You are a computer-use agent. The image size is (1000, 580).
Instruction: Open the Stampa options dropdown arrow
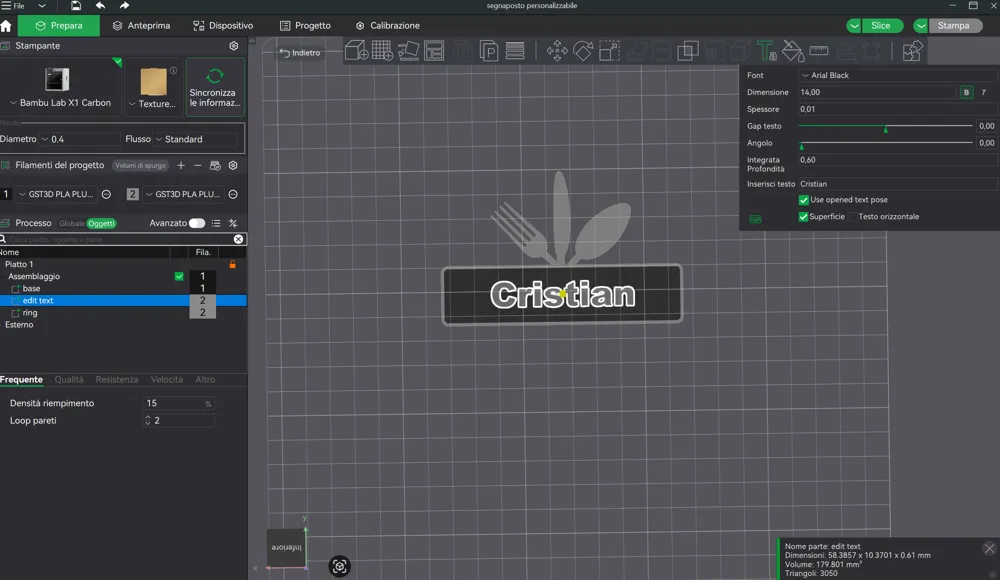(x=921, y=26)
